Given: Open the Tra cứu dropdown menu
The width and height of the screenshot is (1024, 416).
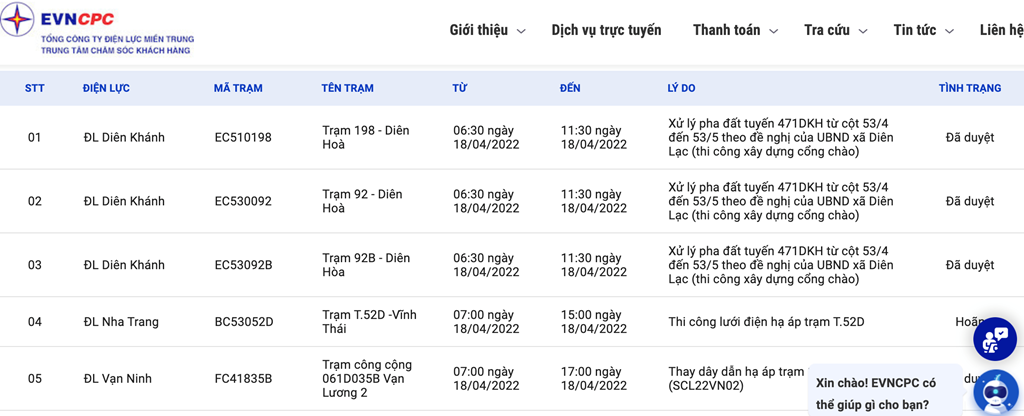Looking at the screenshot, I should 835,30.
